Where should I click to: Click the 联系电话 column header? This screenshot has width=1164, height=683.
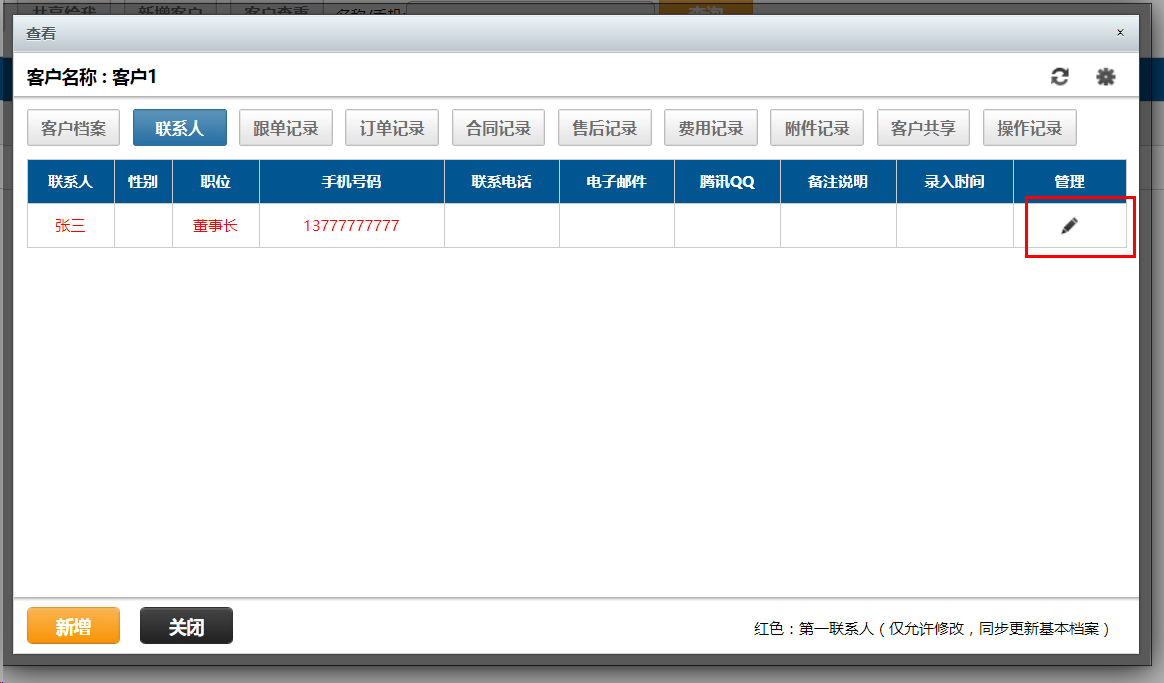click(502, 182)
